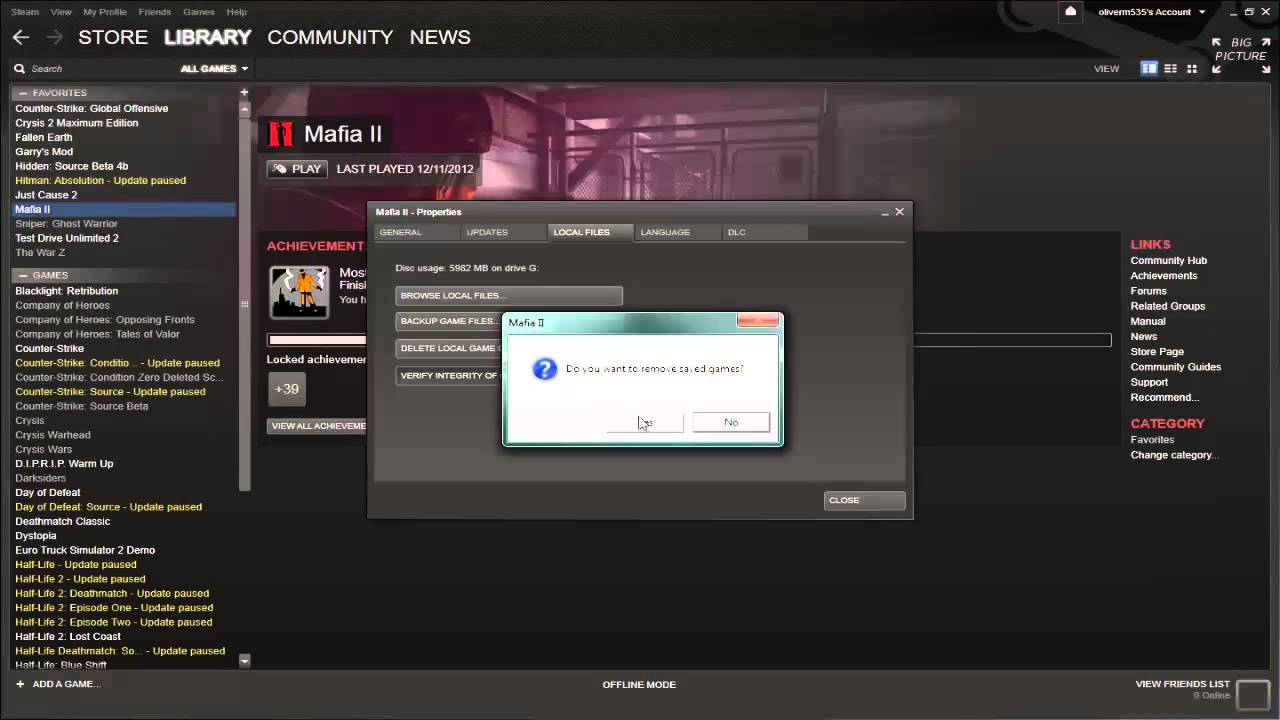
Task: Open the Achievements link
Action: [1163, 276]
